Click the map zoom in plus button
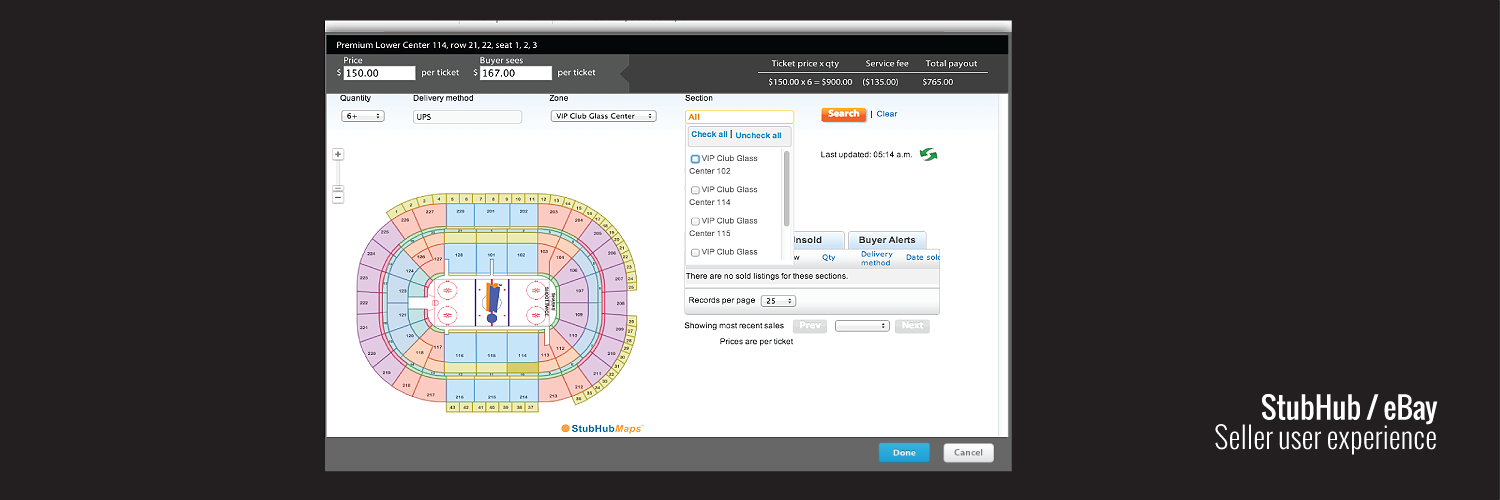Viewport: 1500px width, 500px height. pyautogui.click(x=338, y=154)
